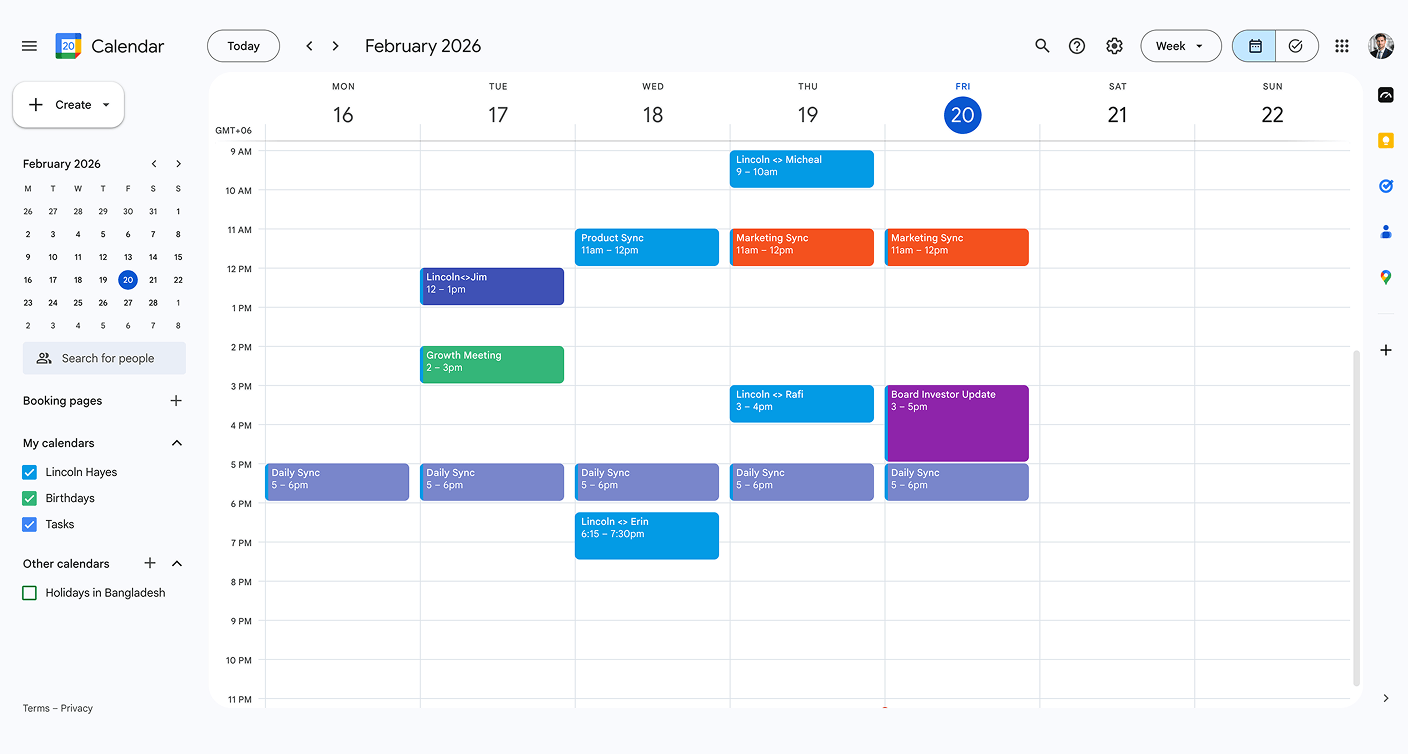Open Google Maps in the side panel

click(1385, 277)
